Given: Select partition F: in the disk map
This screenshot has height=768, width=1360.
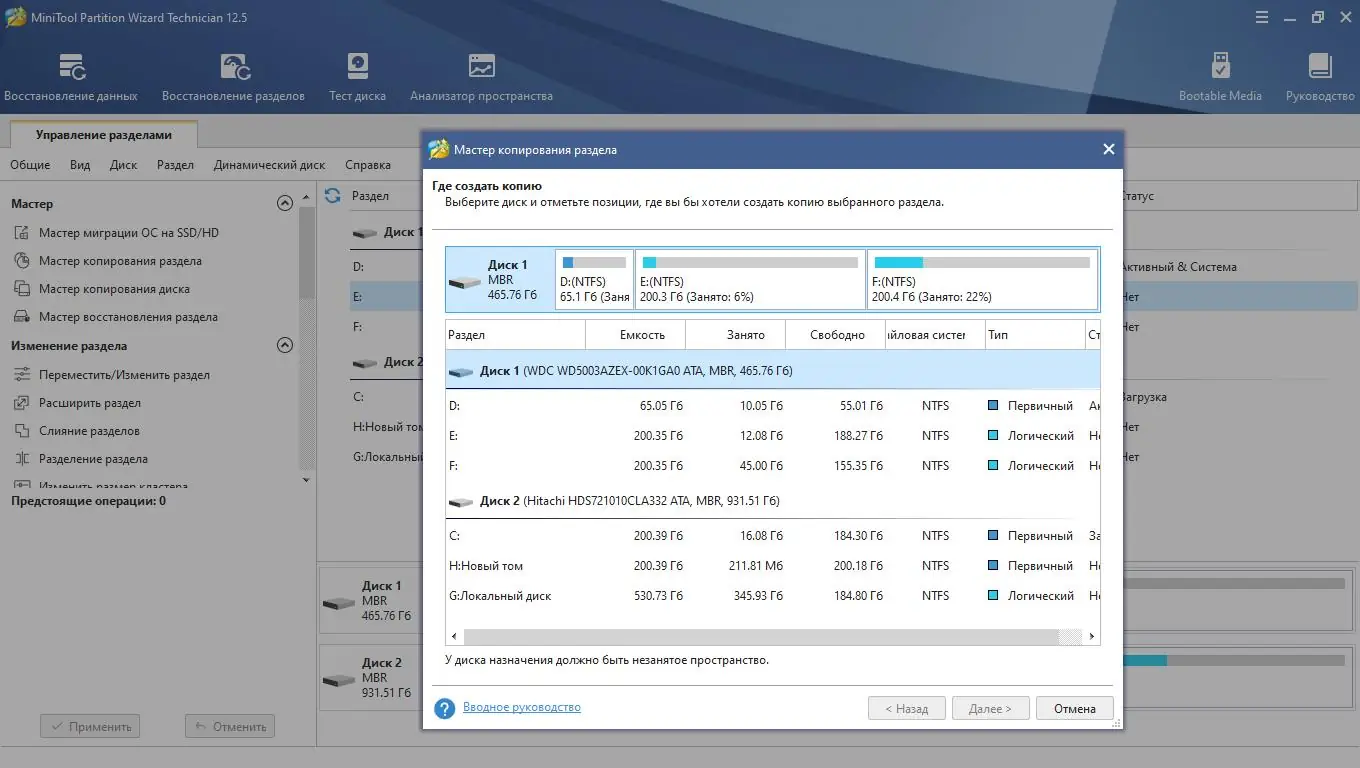Looking at the screenshot, I should [x=982, y=279].
